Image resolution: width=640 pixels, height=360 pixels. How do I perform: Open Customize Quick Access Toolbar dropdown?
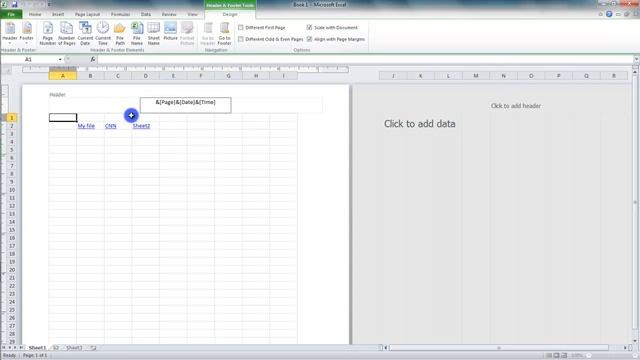(x=49, y=4)
